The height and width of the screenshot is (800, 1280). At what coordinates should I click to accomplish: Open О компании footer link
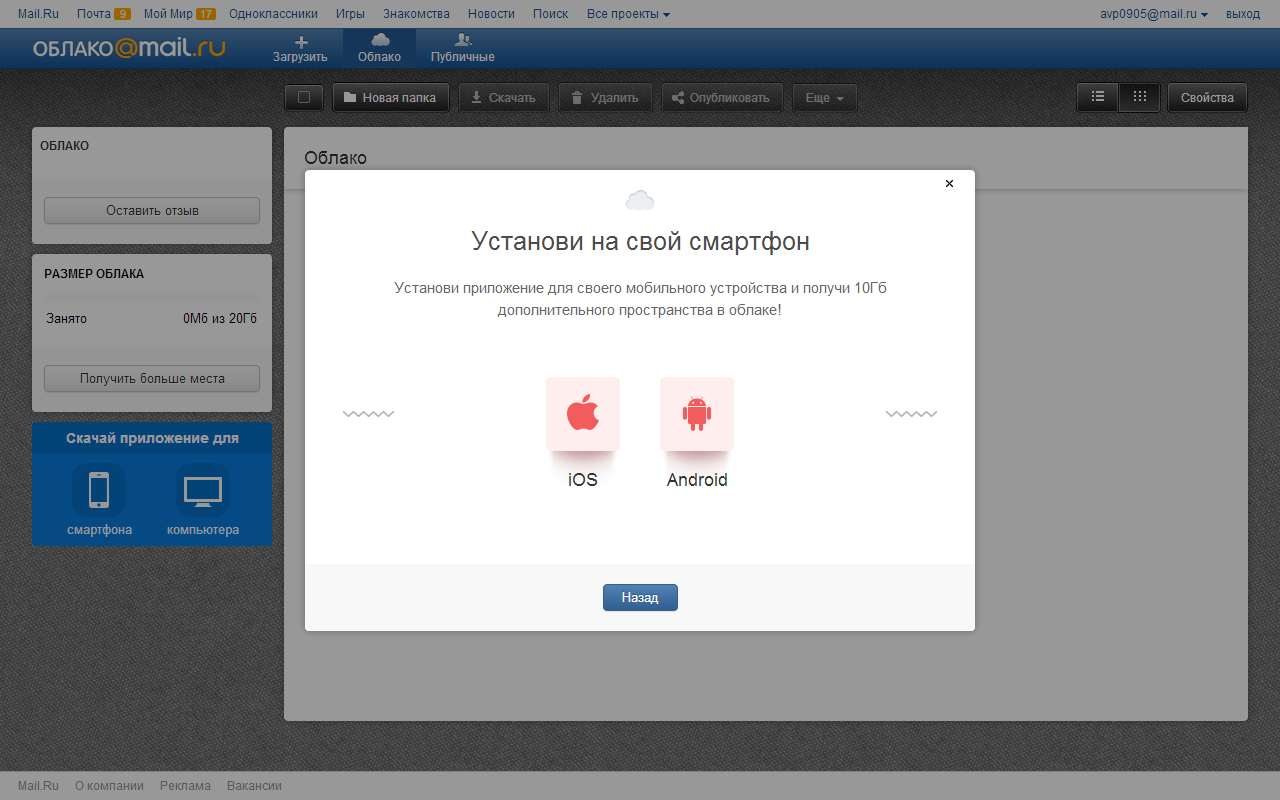click(109, 786)
